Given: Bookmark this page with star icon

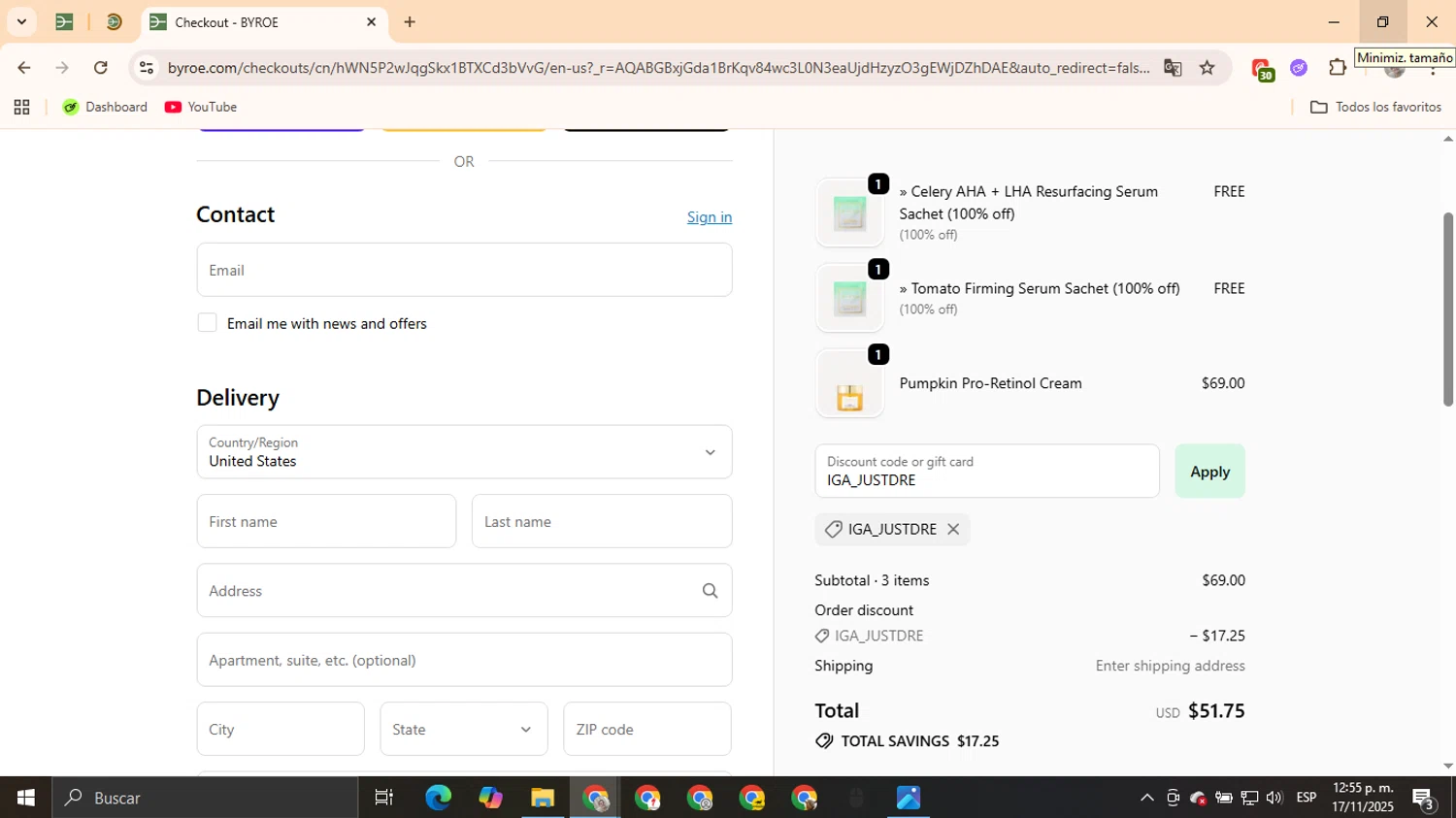Looking at the screenshot, I should click(1207, 67).
